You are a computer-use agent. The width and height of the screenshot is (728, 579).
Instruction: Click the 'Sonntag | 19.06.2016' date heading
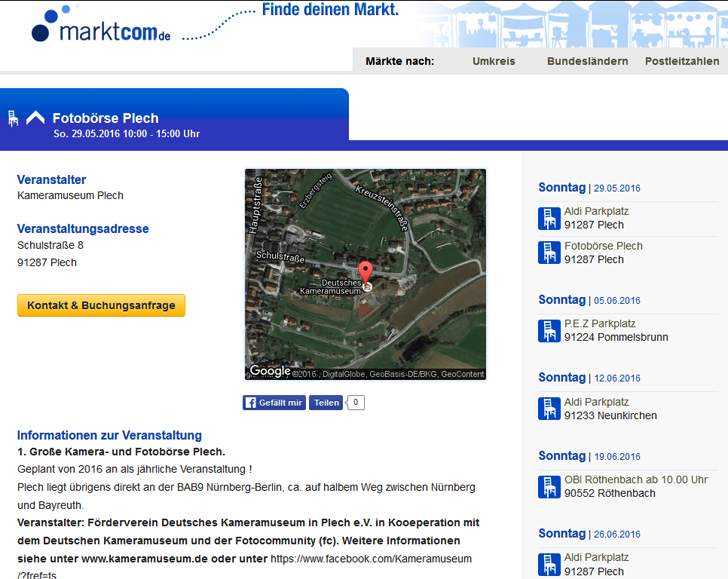click(x=589, y=456)
